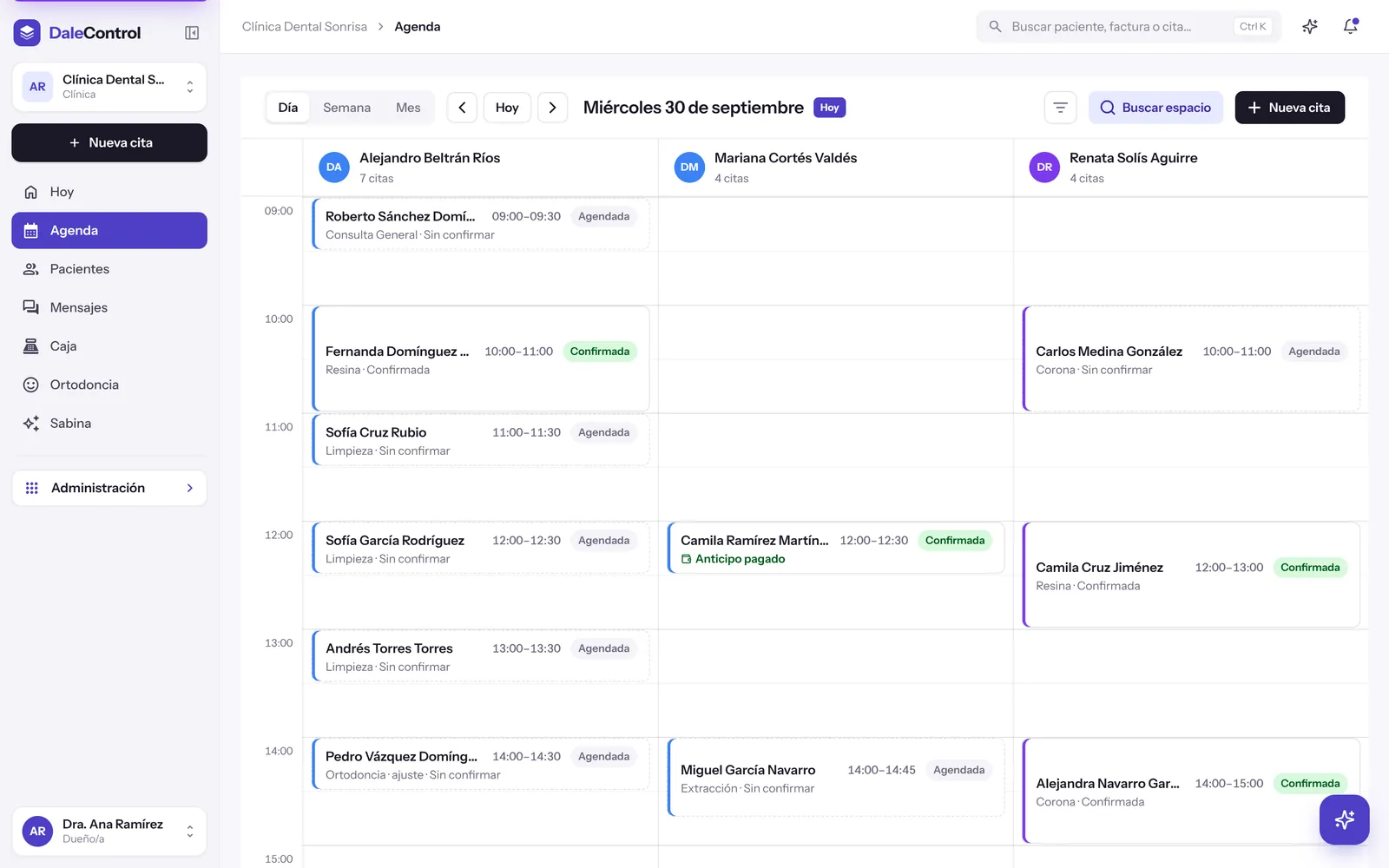Select Agenda in sidebar
Viewport: 1389px width, 868px height.
click(109, 231)
